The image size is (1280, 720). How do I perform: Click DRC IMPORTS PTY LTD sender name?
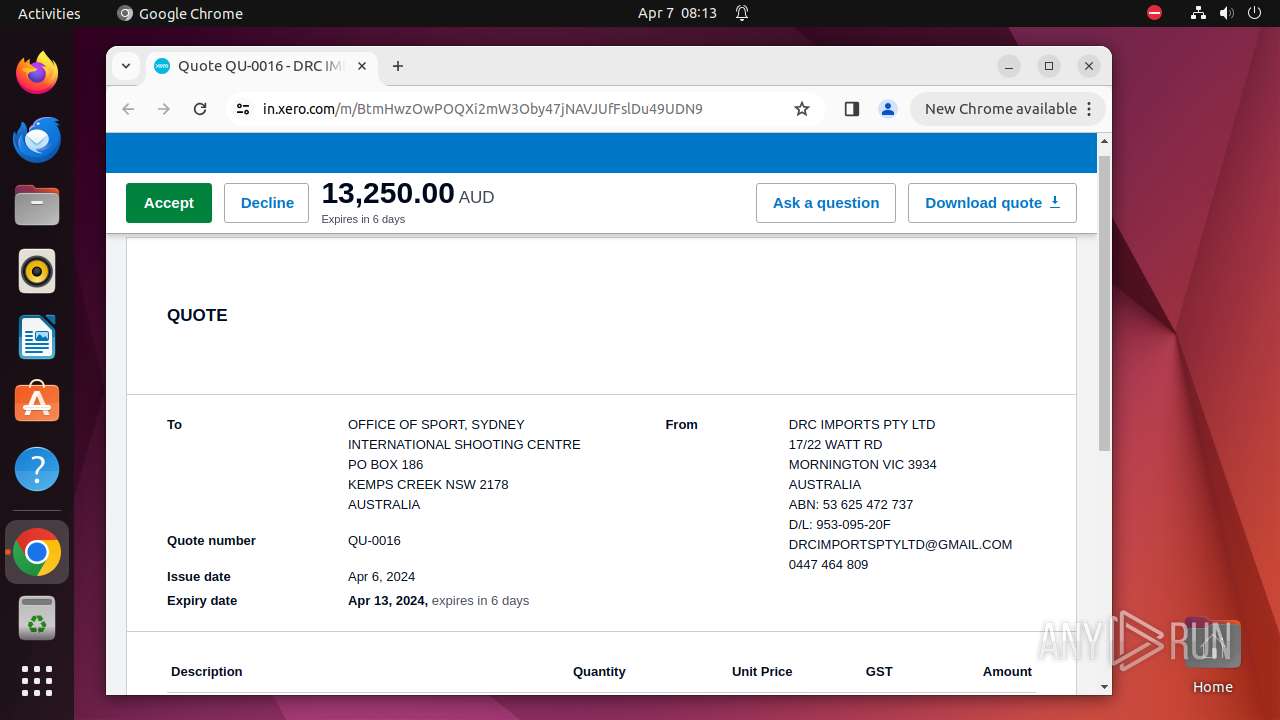(x=862, y=425)
